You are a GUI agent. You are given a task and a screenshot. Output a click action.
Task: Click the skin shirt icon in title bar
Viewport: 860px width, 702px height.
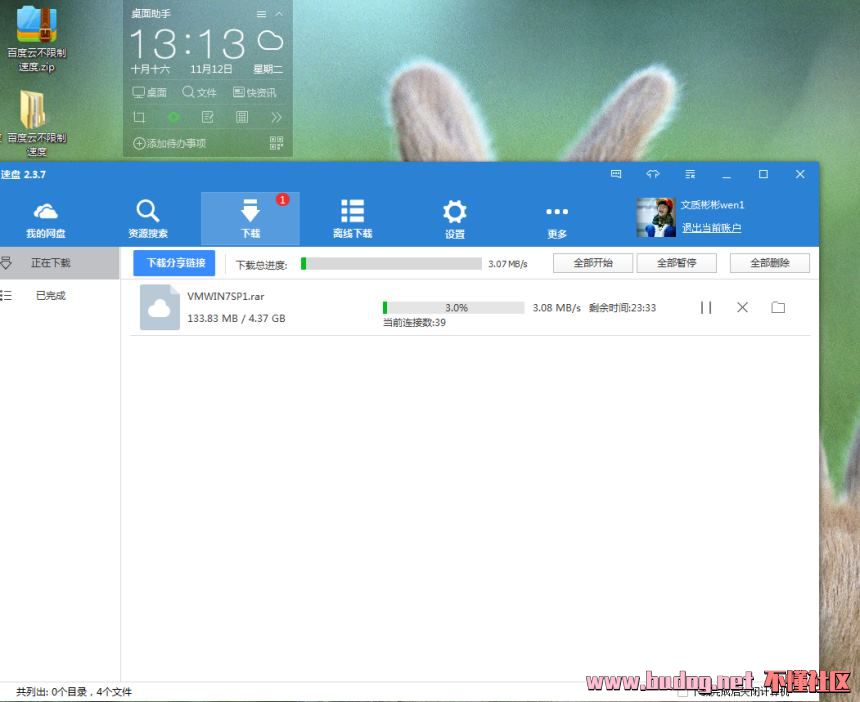(x=653, y=174)
